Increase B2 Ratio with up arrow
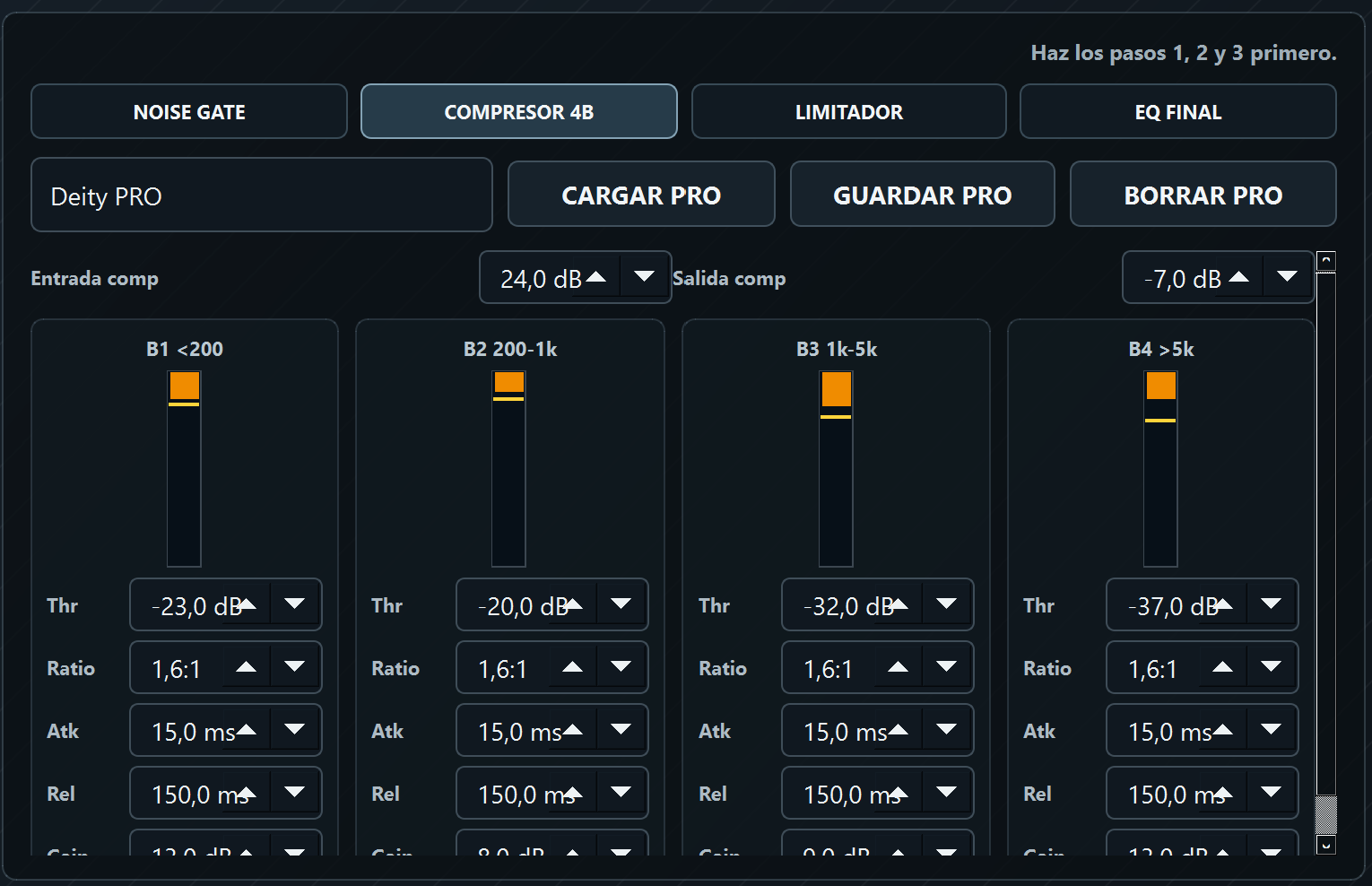The width and height of the screenshot is (1372, 886). click(573, 667)
